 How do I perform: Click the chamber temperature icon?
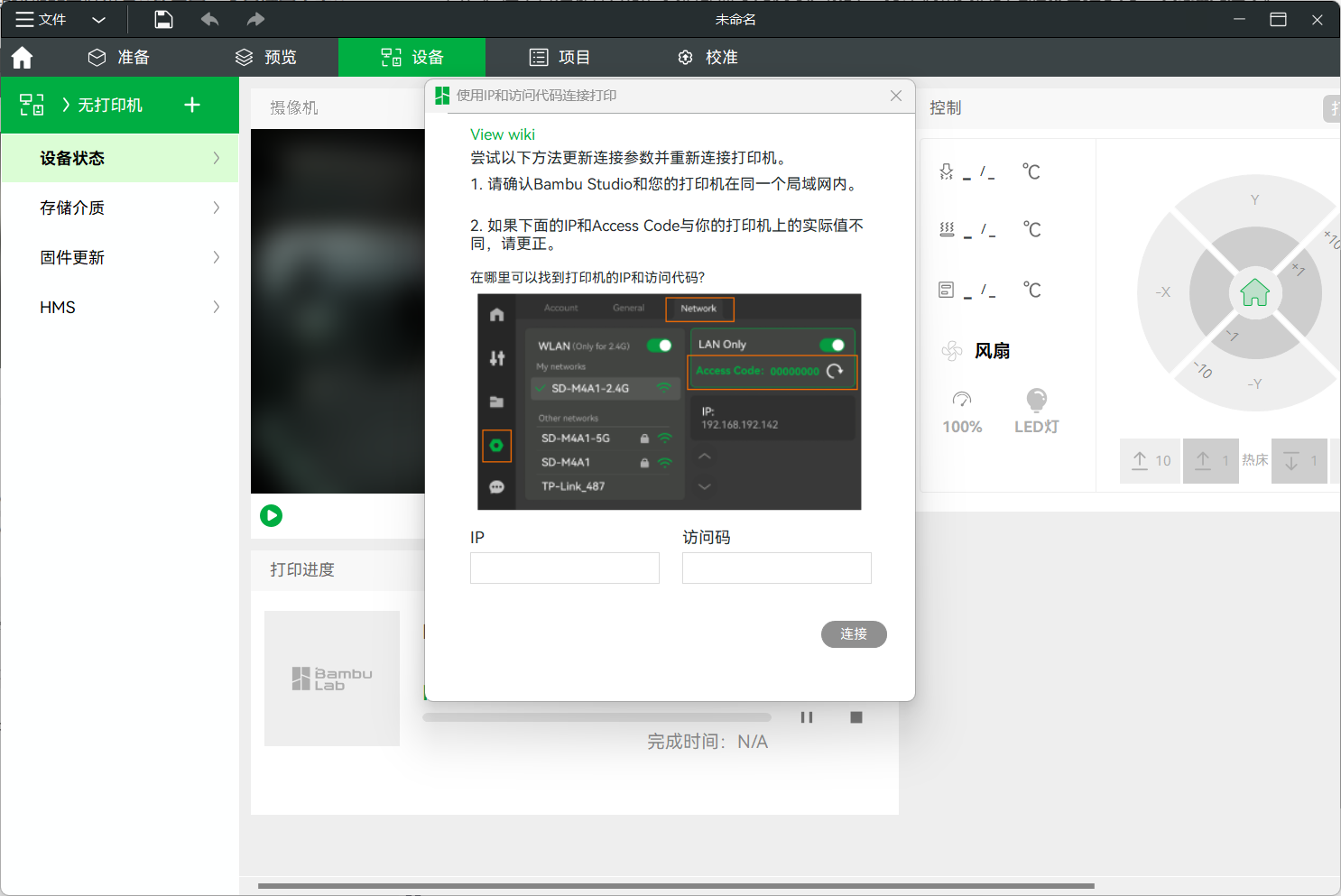pyautogui.click(x=947, y=290)
